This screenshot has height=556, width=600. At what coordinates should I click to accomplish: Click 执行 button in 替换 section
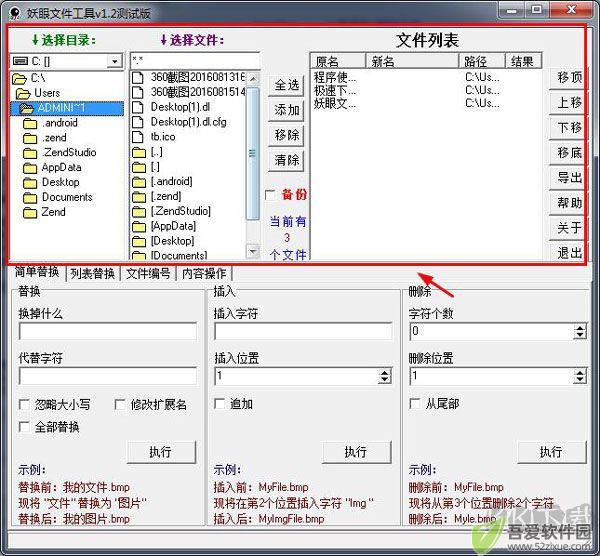[x=161, y=452]
